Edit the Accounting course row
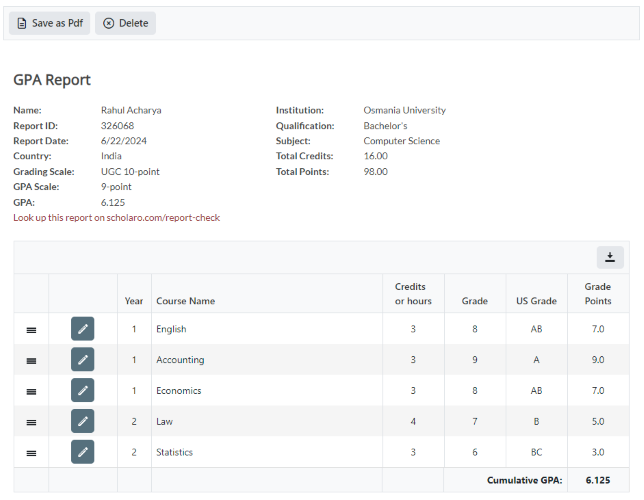Image resolution: width=644 pixels, height=500 pixels. click(x=83, y=360)
